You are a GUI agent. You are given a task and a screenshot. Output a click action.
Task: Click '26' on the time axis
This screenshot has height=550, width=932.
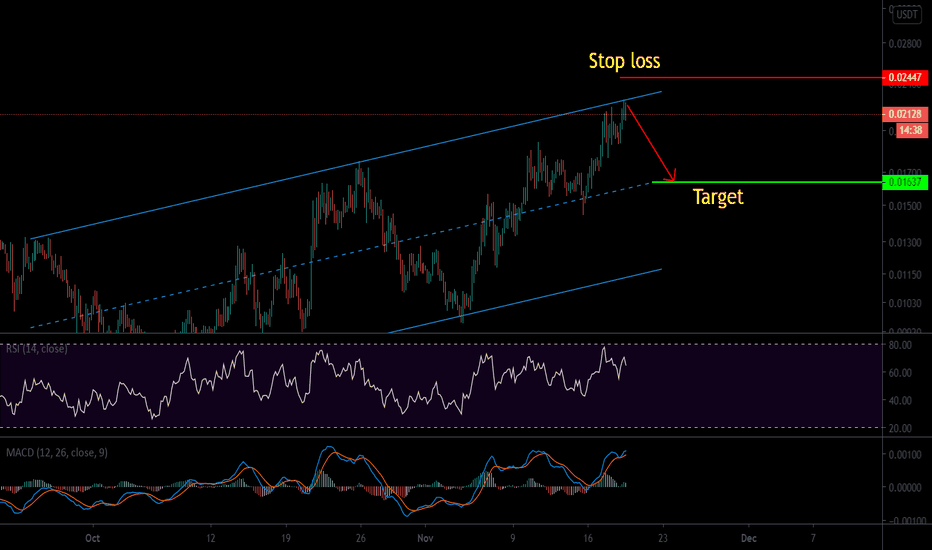[361, 538]
